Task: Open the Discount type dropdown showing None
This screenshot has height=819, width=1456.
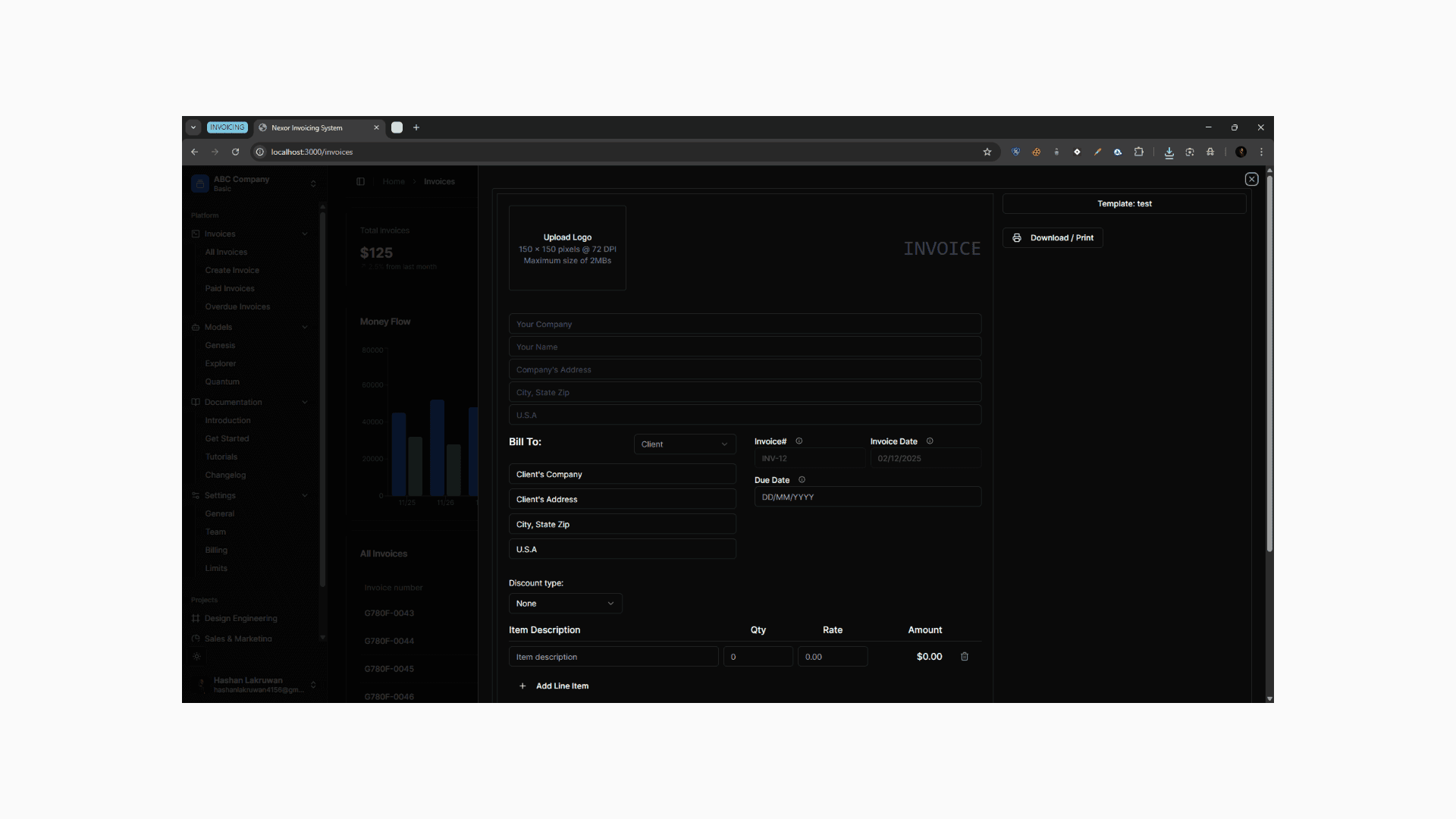Action: [x=565, y=603]
